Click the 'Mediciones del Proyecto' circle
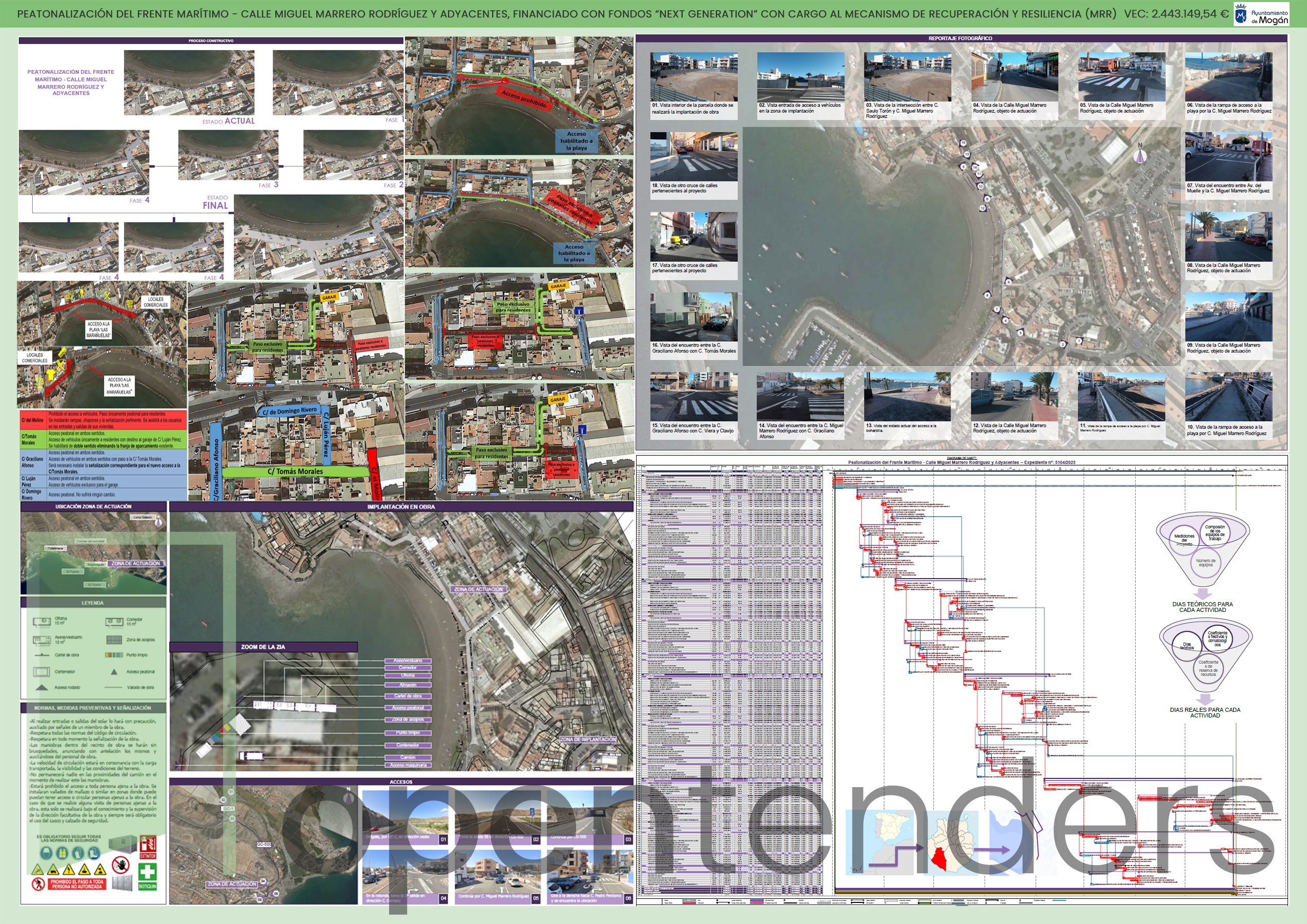The height and width of the screenshot is (924, 1307). point(1184,540)
